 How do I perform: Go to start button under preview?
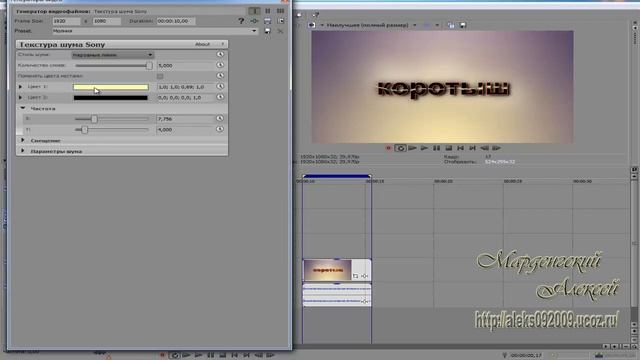(460, 148)
